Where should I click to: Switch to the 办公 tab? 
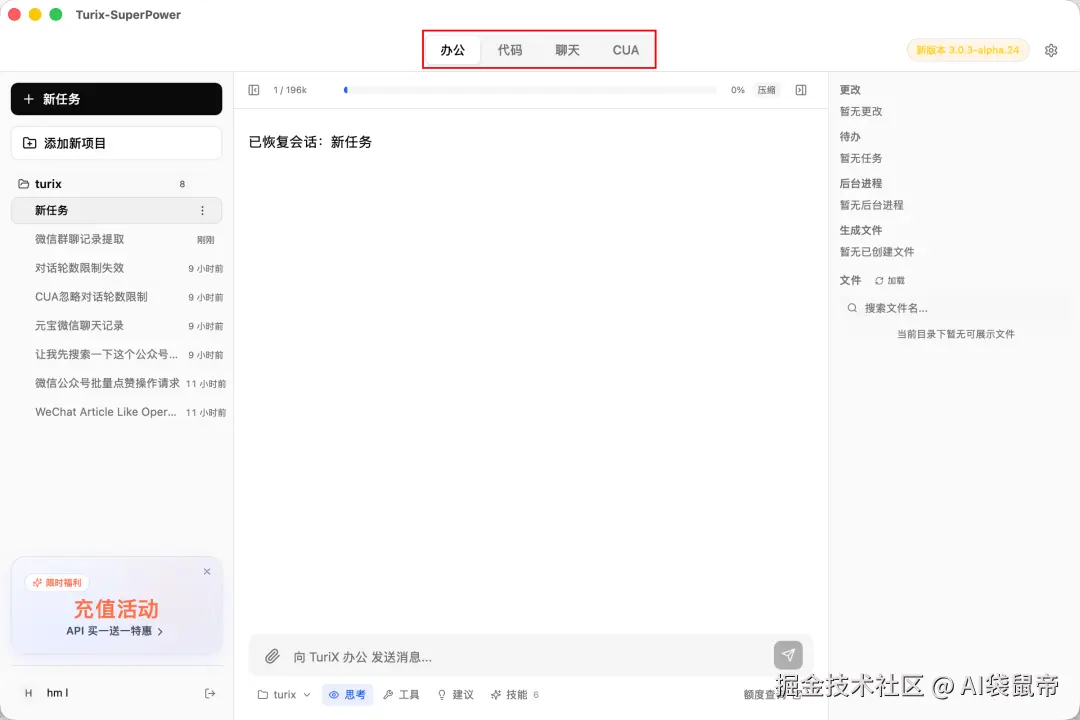[453, 50]
